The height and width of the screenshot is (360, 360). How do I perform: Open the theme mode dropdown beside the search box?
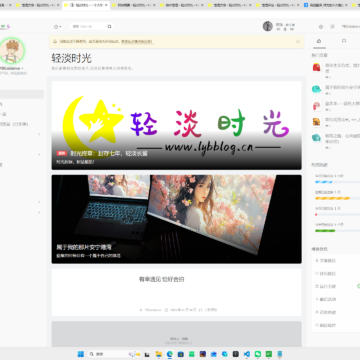57,27
